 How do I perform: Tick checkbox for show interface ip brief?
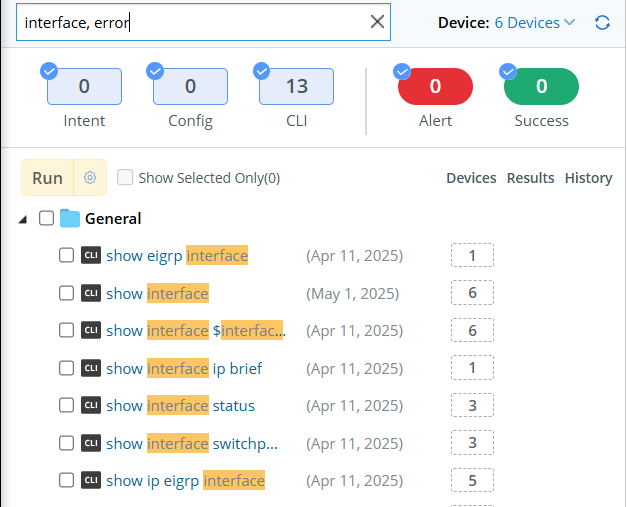[66, 368]
